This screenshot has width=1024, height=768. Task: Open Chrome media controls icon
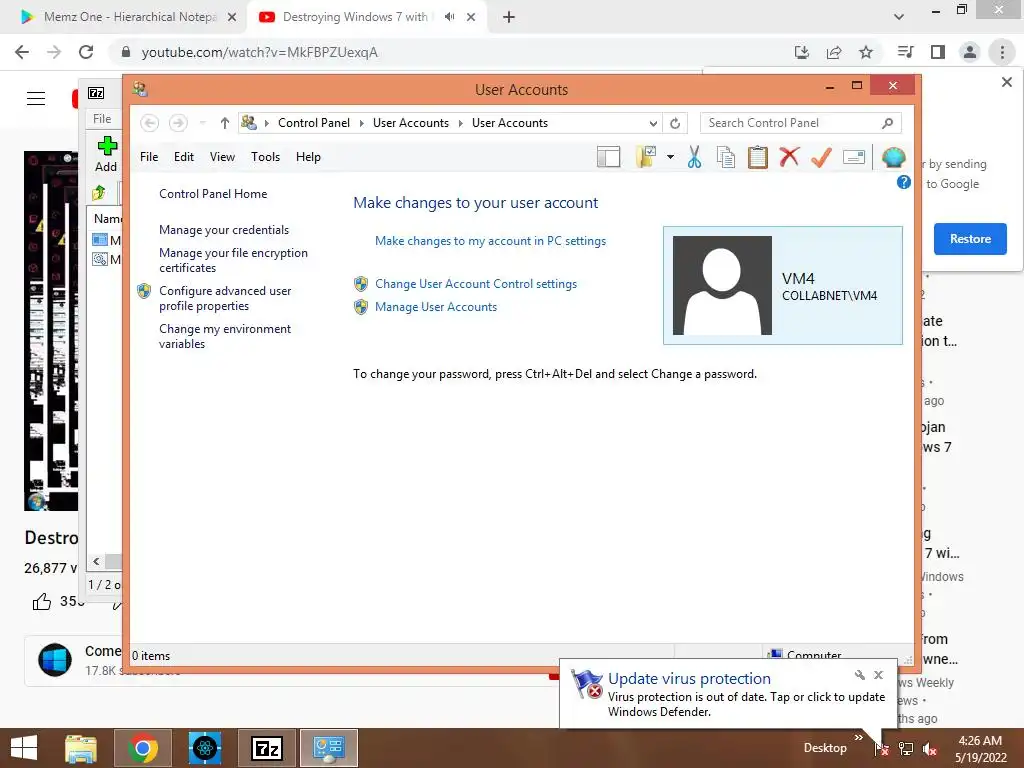pos(905,52)
